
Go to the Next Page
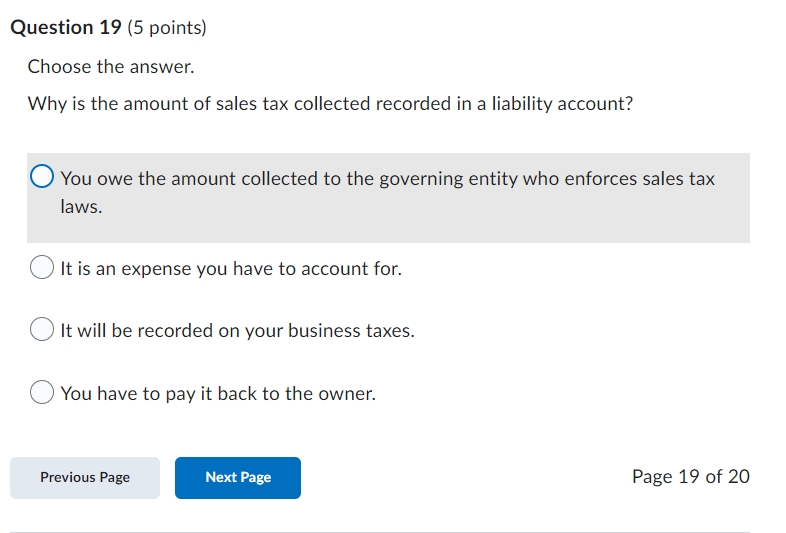pyautogui.click(x=237, y=478)
